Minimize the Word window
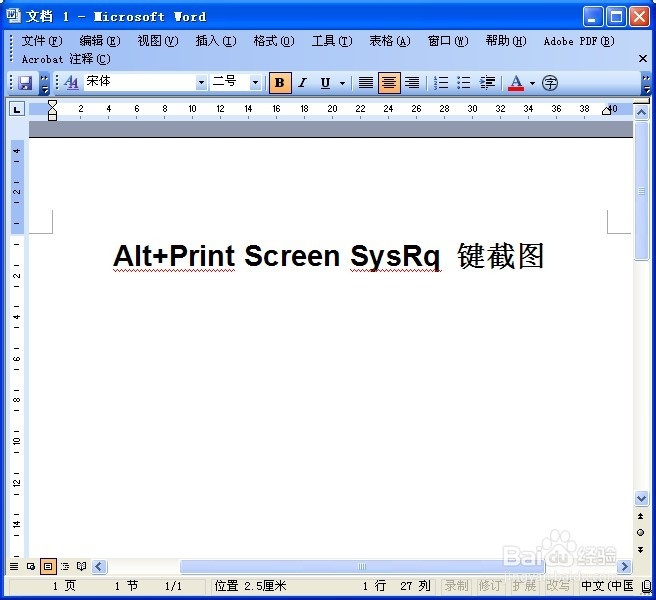This screenshot has height=600, width=656. [x=592, y=17]
